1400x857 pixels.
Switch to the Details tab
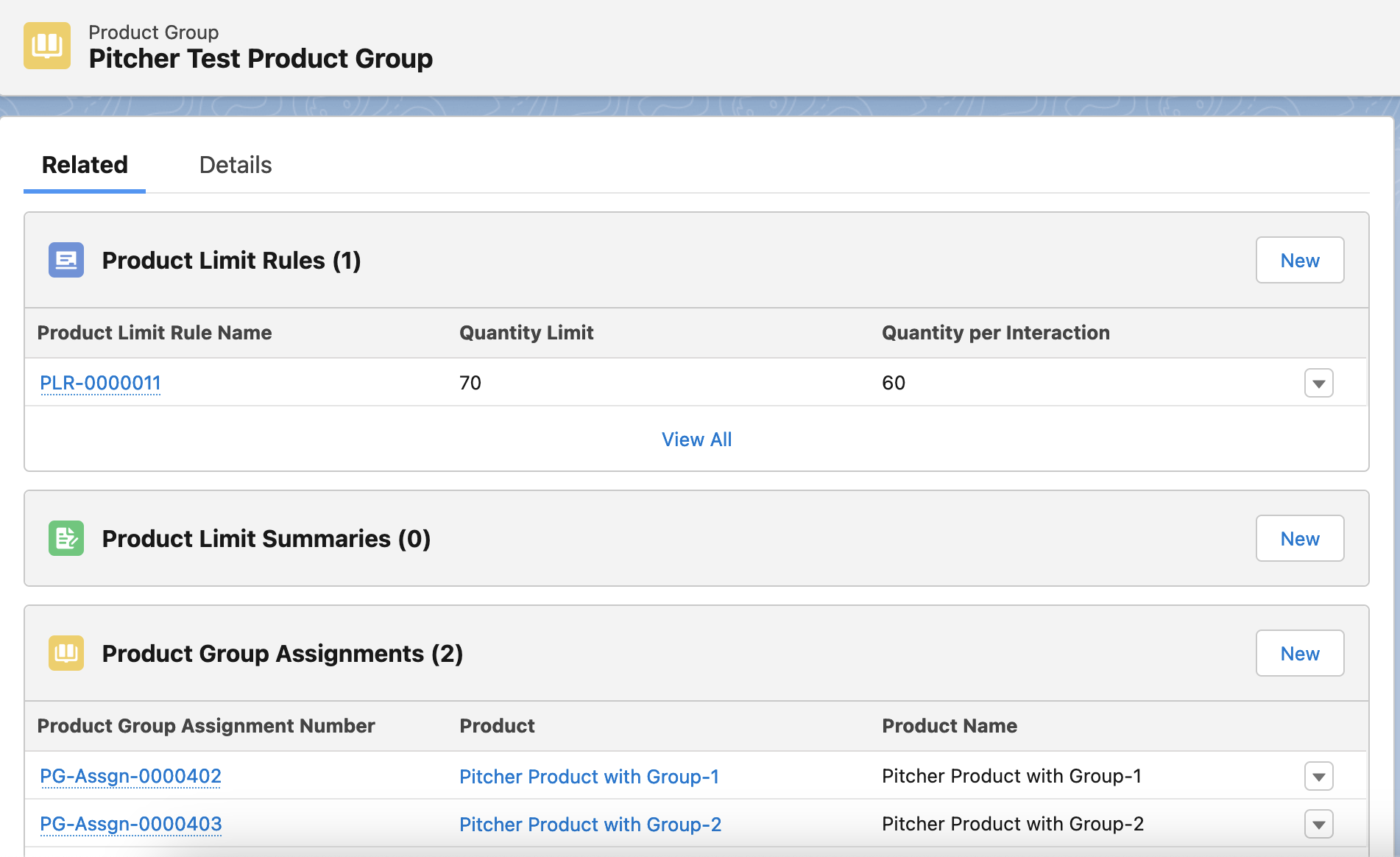pos(236,165)
